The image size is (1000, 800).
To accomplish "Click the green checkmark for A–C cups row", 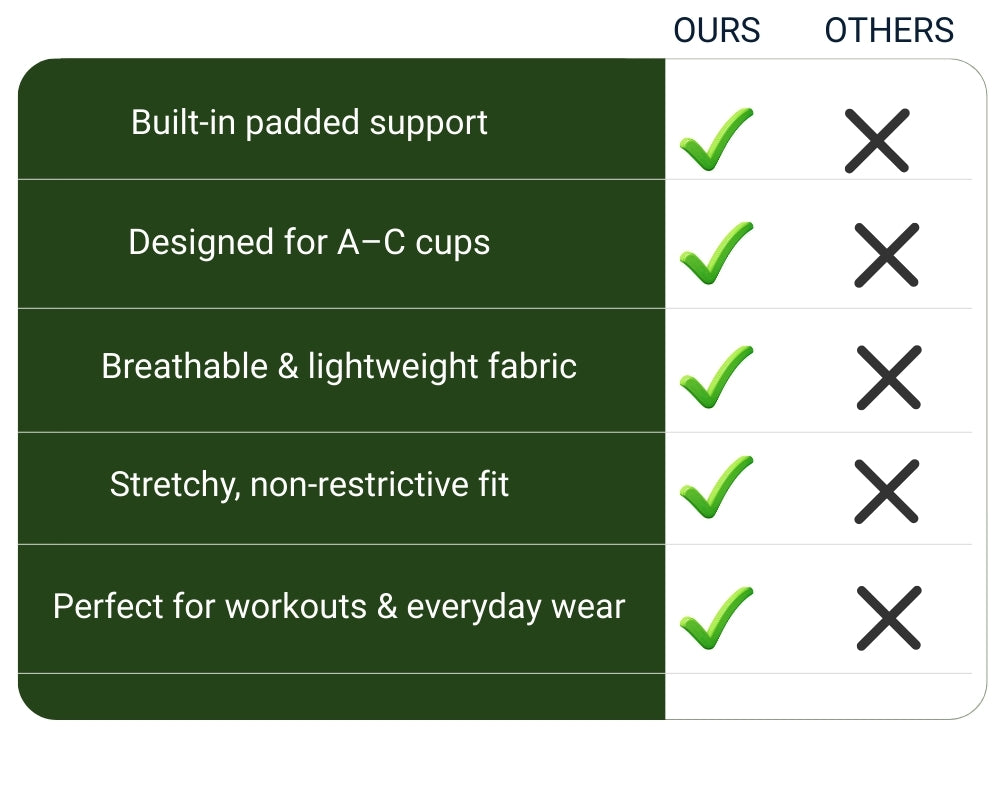I will (x=715, y=253).
